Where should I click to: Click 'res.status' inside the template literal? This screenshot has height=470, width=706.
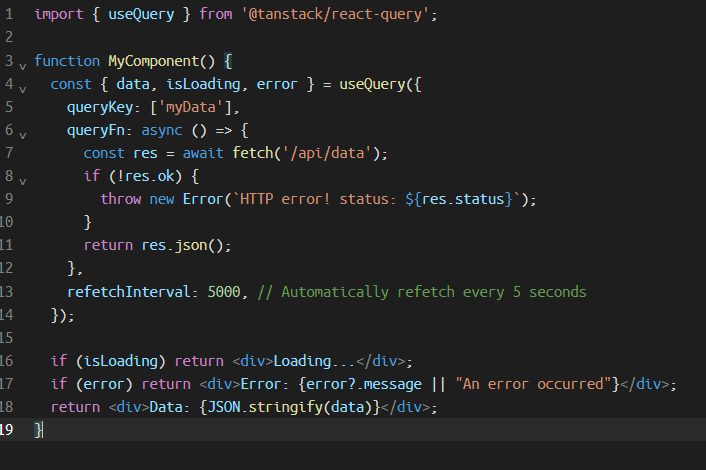tap(463, 199)
